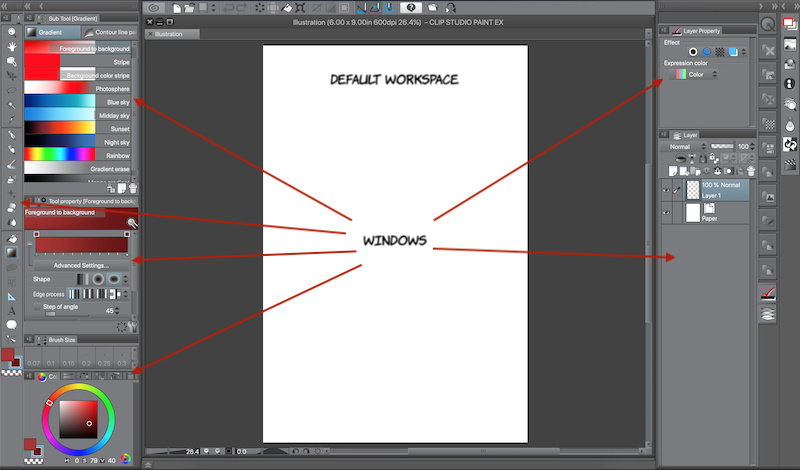800x470 pixels.
Task: Open the sub view lightbulb panel icon
Action: click(790, 125)
